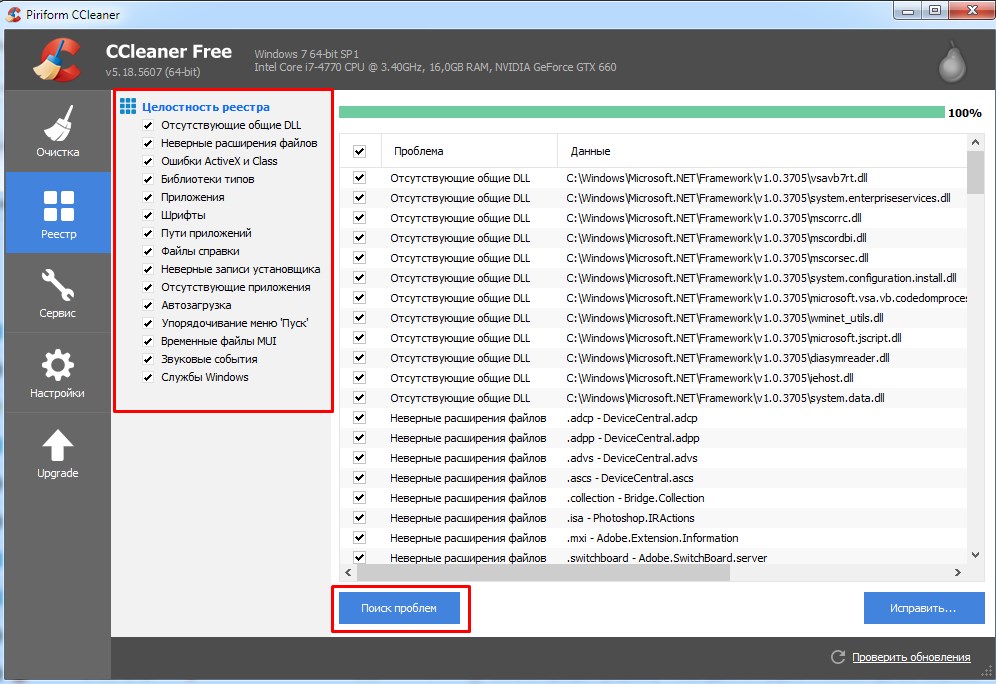Viewport: 996px width, 684px height.
Task: Select the diasymreader.dll path entry
Action: pyautogui.click(x=728, y=358)
